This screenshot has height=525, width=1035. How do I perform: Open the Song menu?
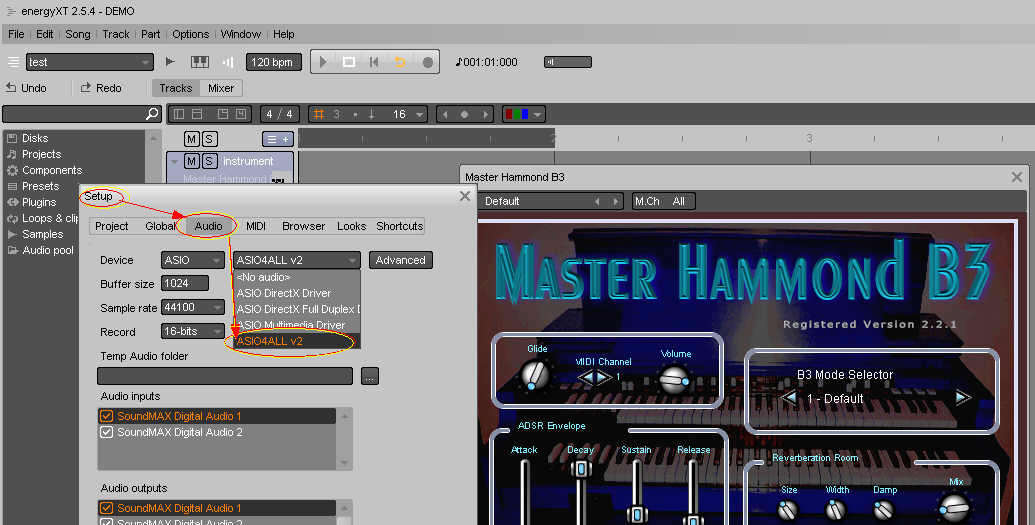(77, 34)
